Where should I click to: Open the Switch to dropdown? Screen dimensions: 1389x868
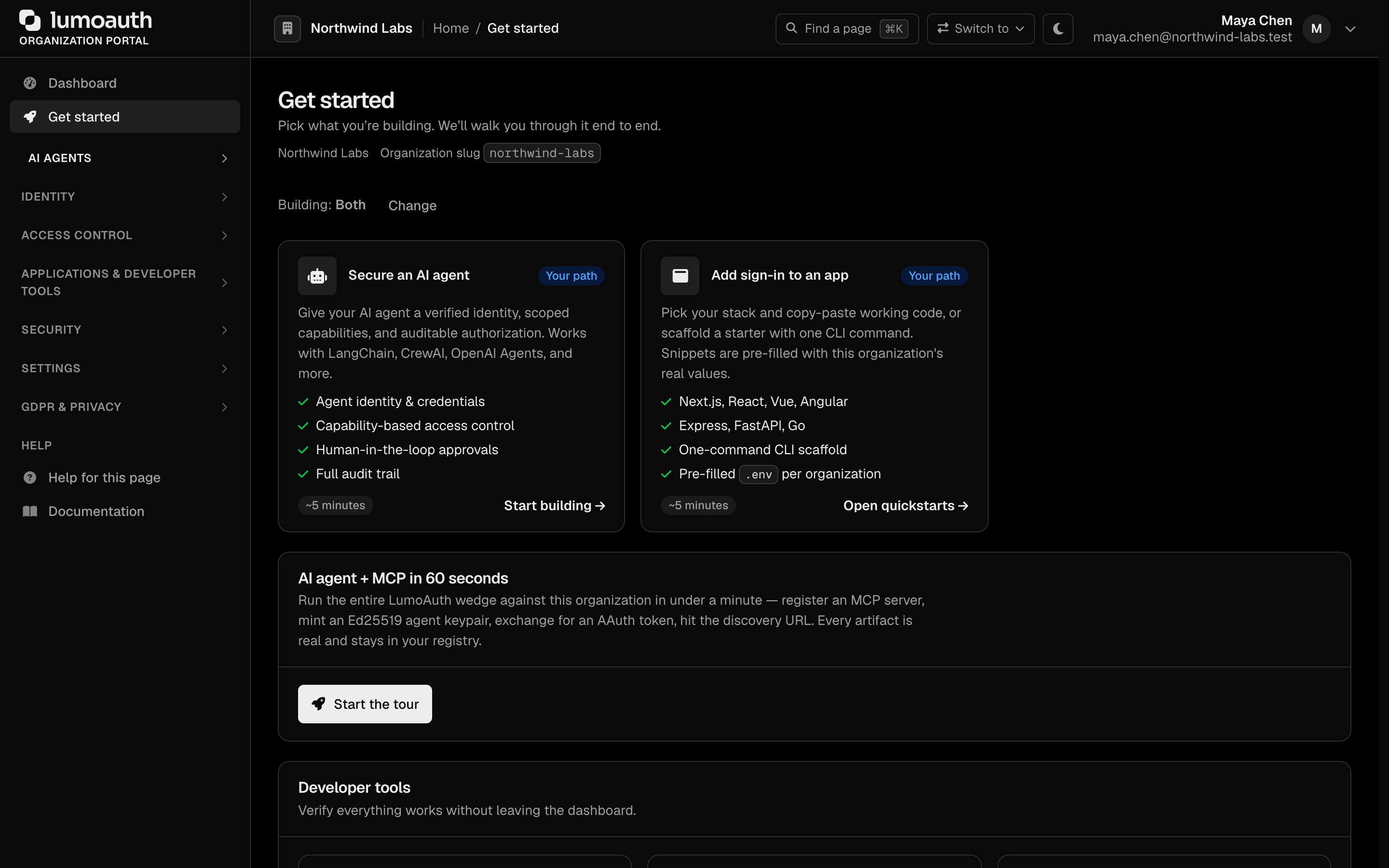click(980, 29)
